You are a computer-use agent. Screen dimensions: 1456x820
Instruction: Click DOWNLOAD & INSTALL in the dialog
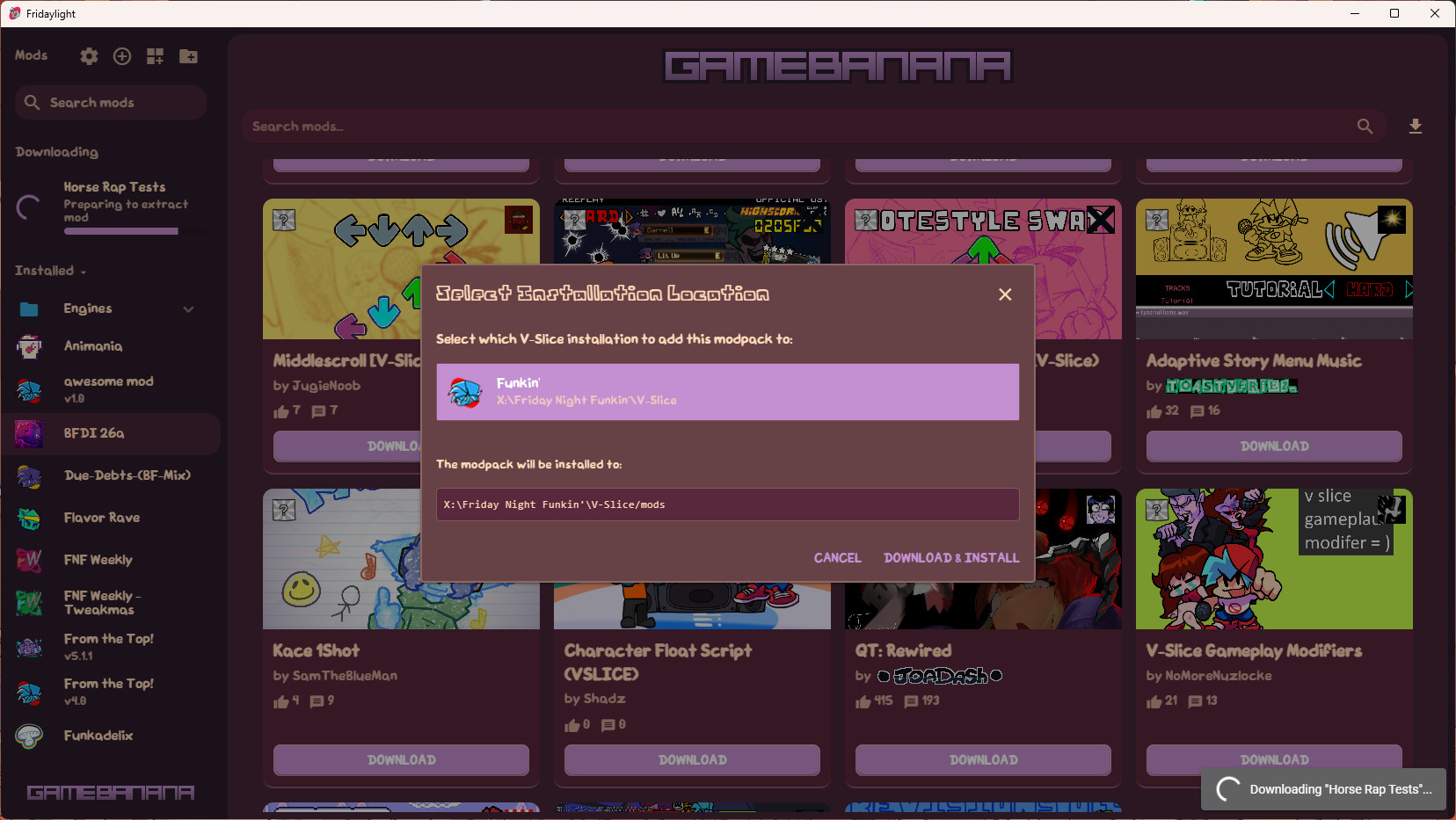(x=951, y=557)
